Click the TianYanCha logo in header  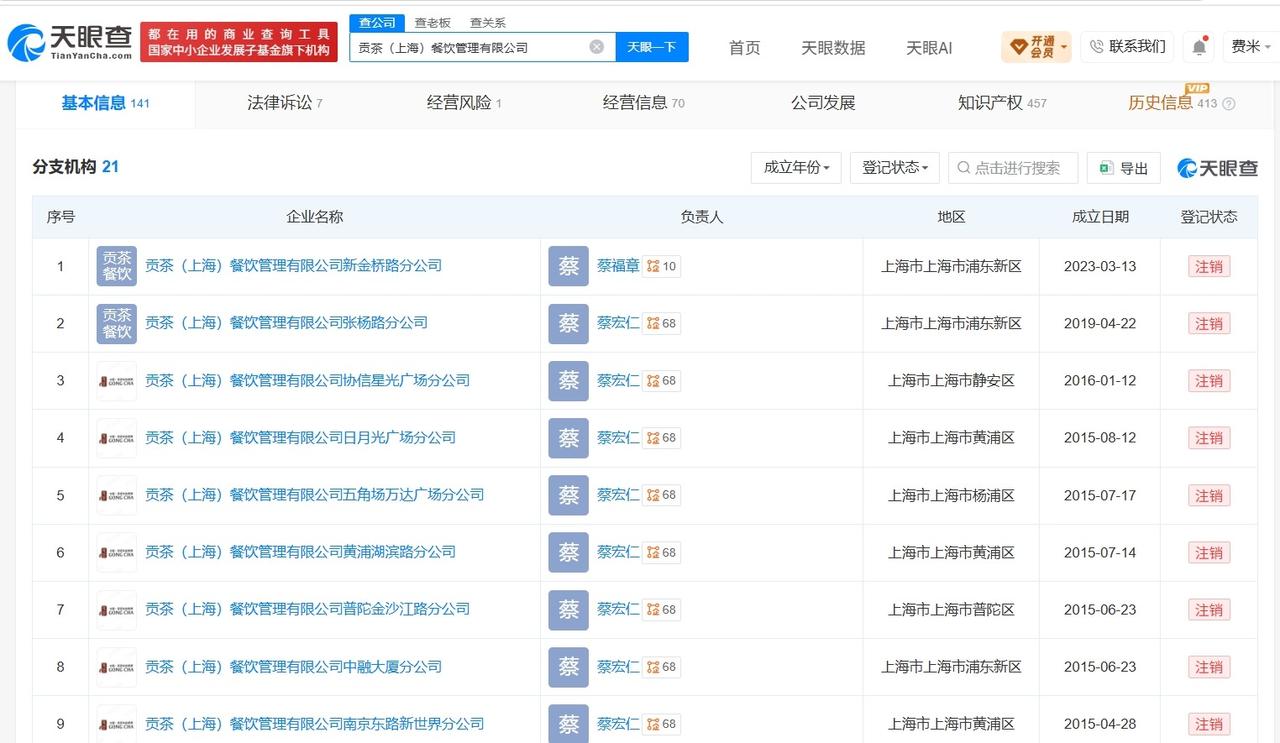pos(70,42)
